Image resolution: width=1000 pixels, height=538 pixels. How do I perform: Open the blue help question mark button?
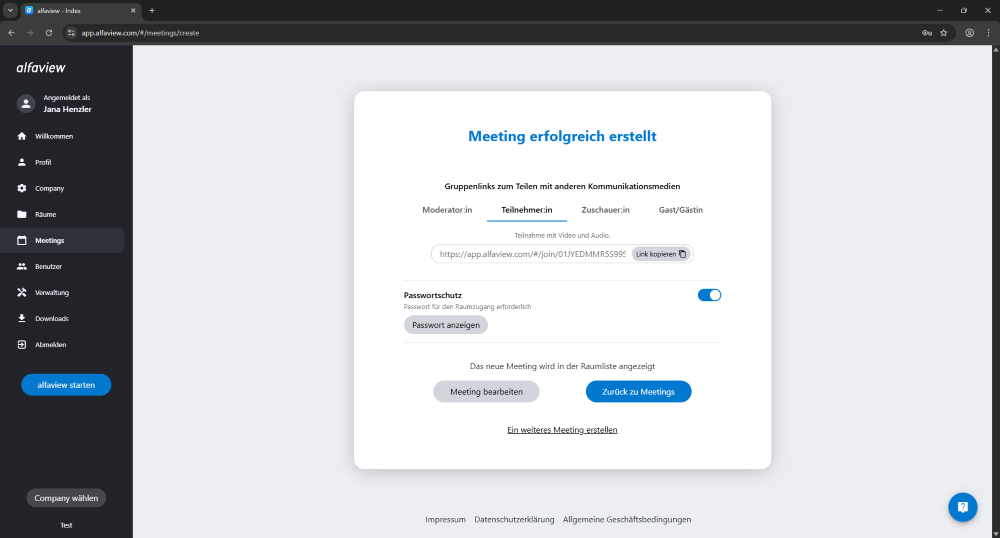(962, 507)
